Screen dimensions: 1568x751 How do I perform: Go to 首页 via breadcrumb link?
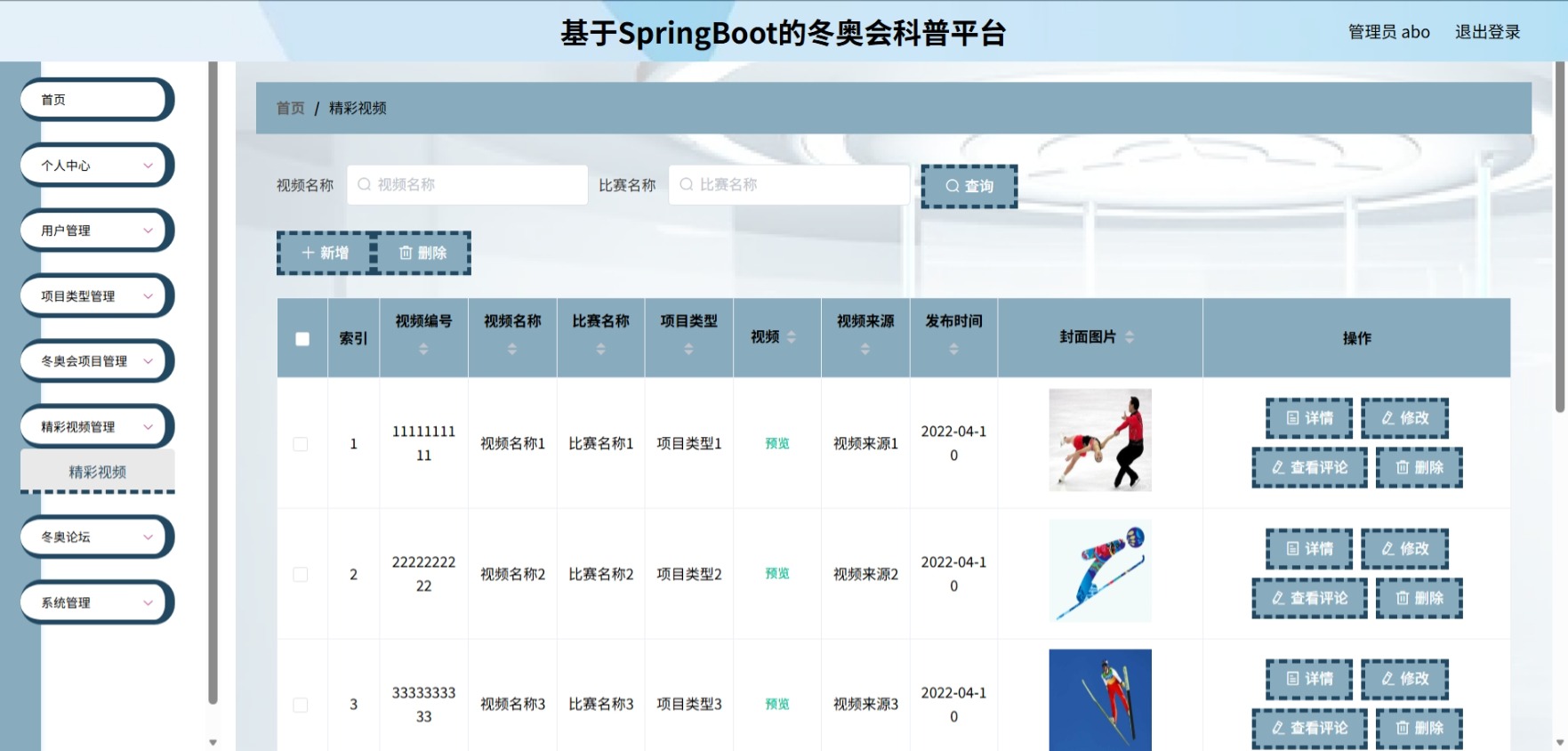pyautogui.click(x=290, y=108)
